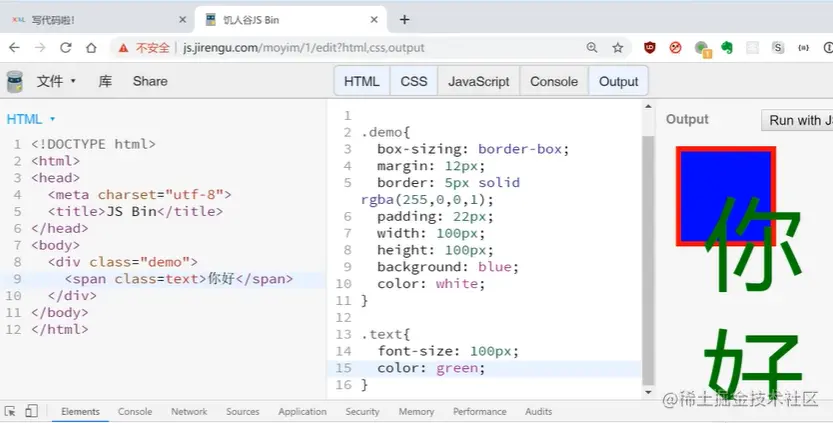Open the 库 library menu

tap(105, 81)
